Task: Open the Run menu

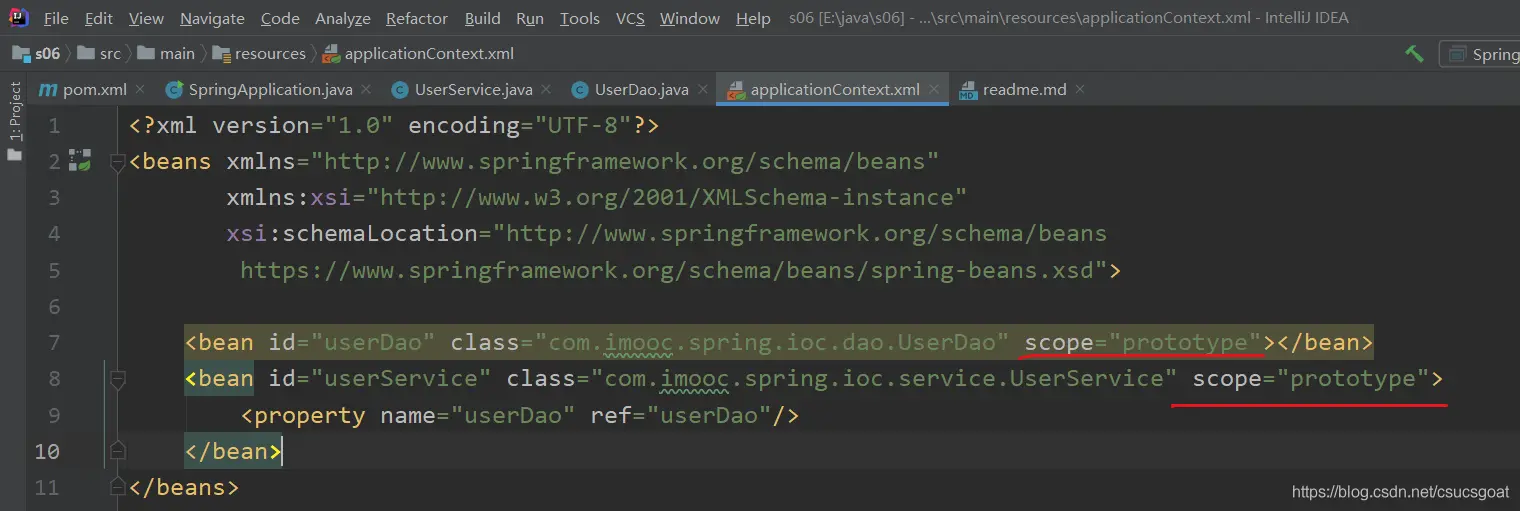Action: click(x=530, y=18)
